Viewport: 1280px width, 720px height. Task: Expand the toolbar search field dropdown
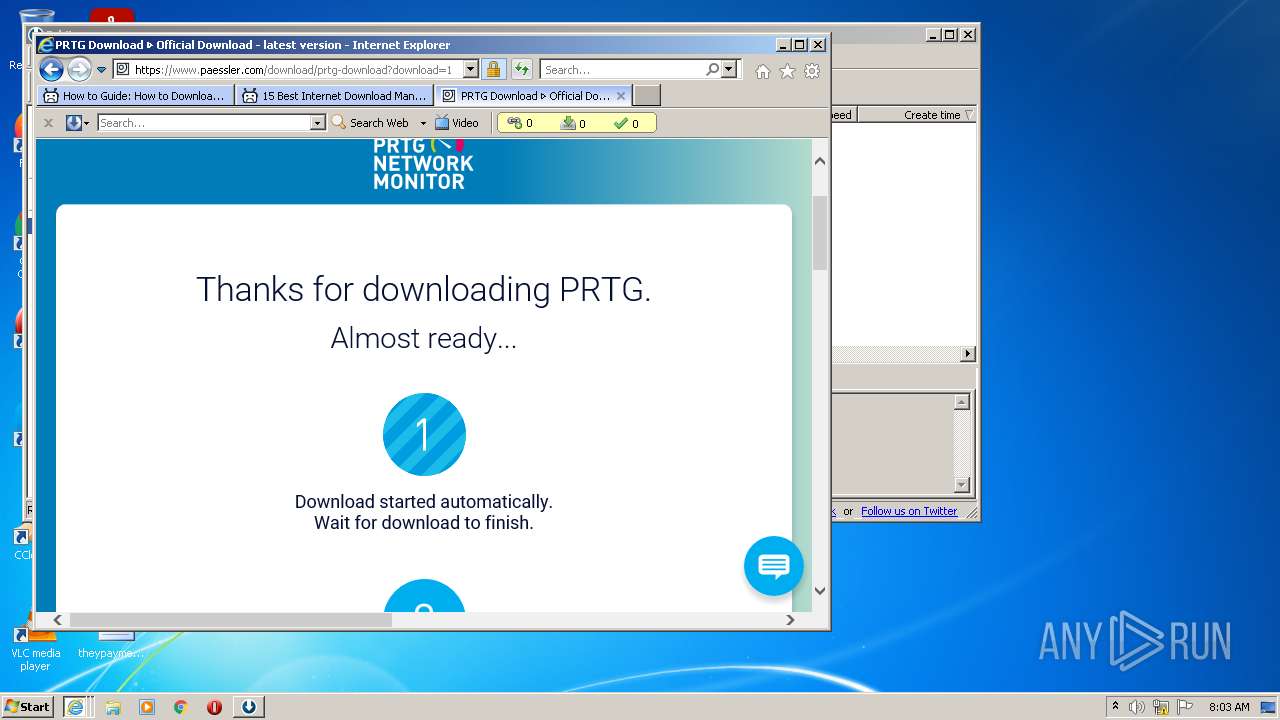point(318,123)
